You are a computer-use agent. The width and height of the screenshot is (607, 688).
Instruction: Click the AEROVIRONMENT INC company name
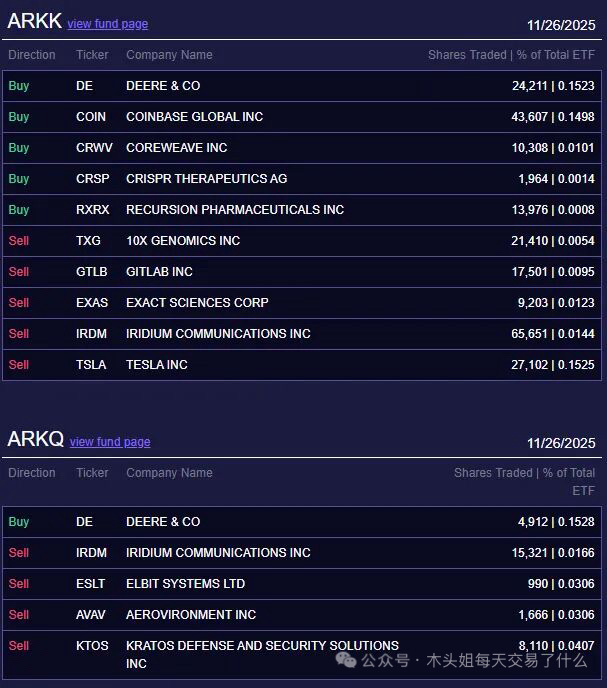(x=191, y=615)
